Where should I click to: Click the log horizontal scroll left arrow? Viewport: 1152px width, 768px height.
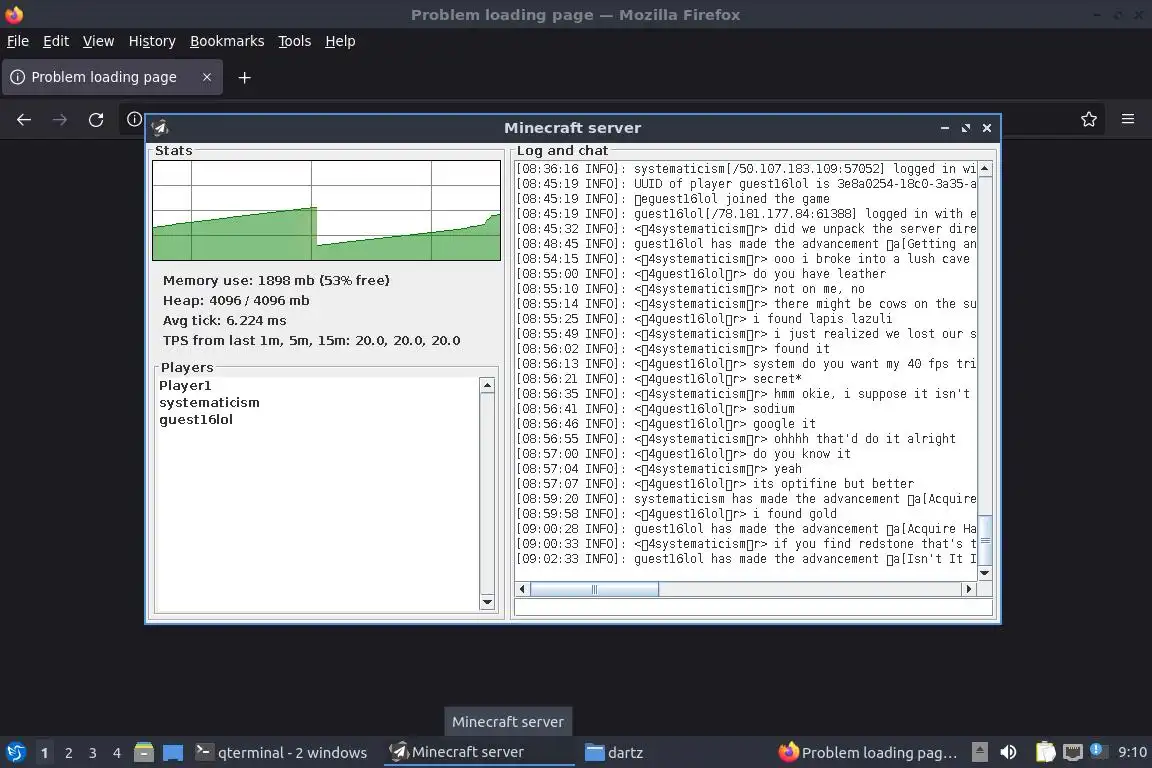tap(522, 589)
